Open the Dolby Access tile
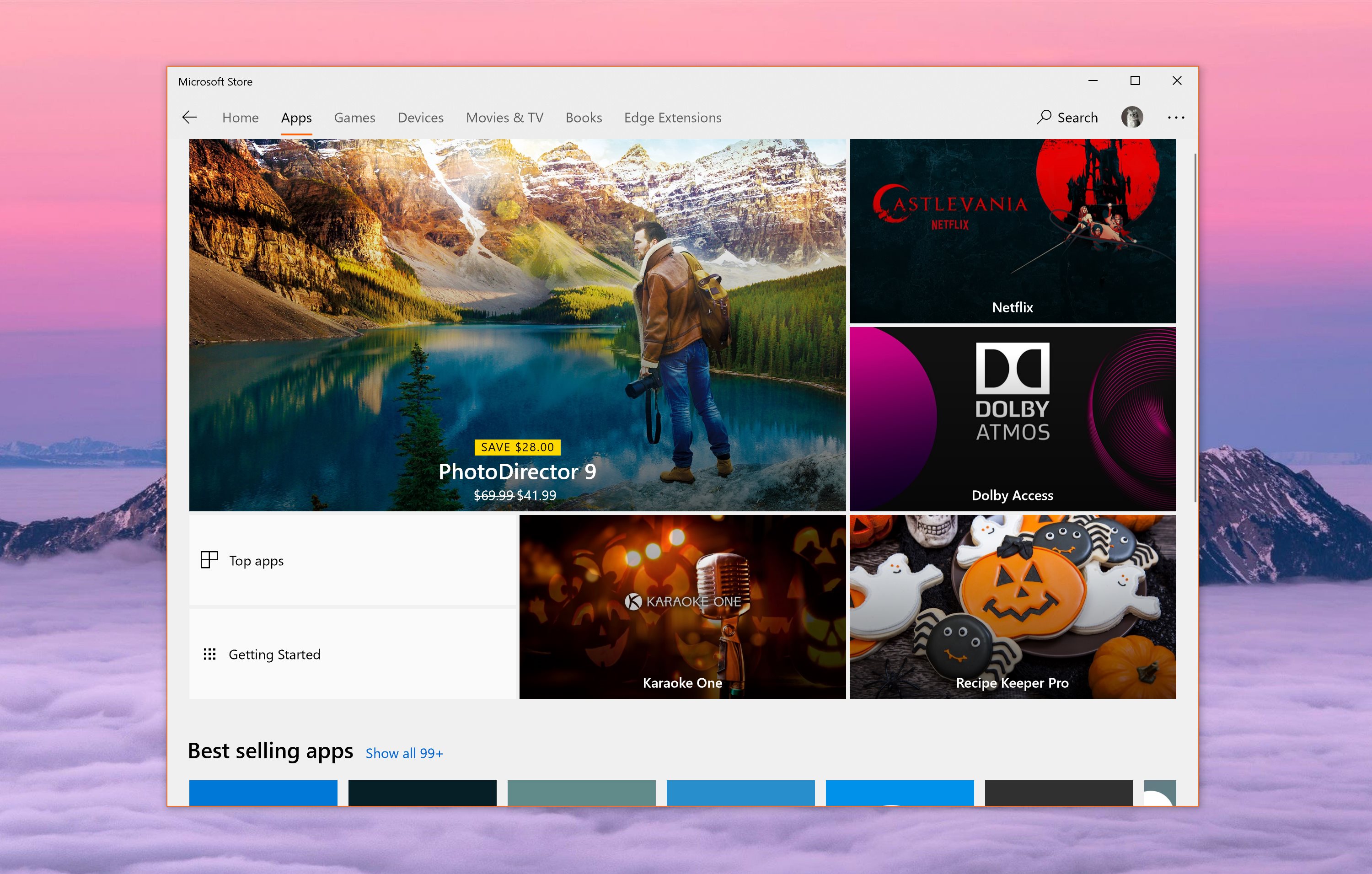The height and width of the screenshot is (874, 1372). pyautogui.click(x=1013, y=419)
